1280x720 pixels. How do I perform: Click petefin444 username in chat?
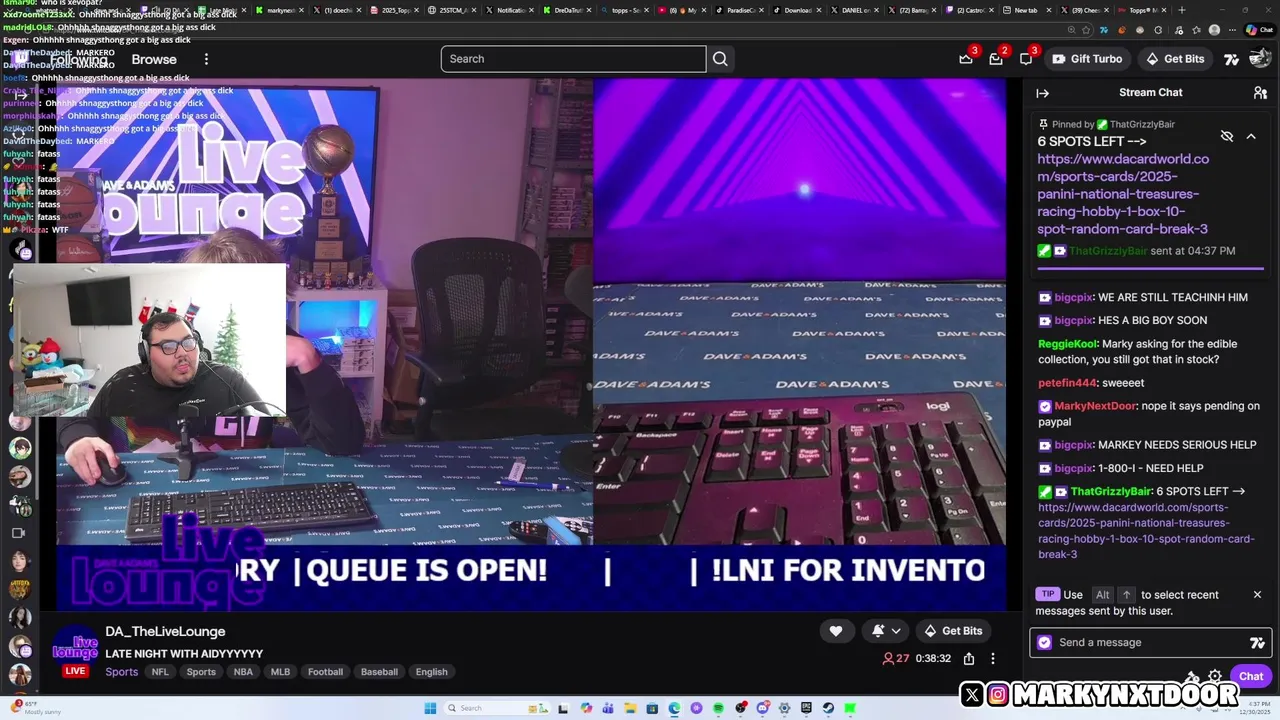click(1068, 383)
